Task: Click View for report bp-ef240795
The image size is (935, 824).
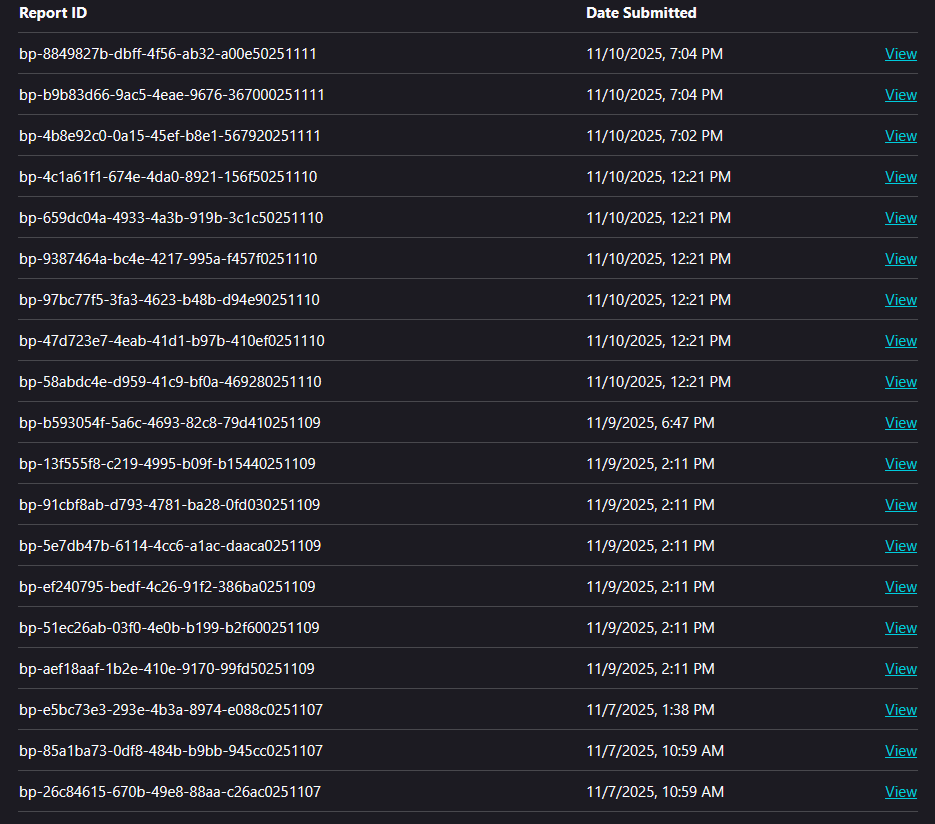Action: click(x=900, y=587)
